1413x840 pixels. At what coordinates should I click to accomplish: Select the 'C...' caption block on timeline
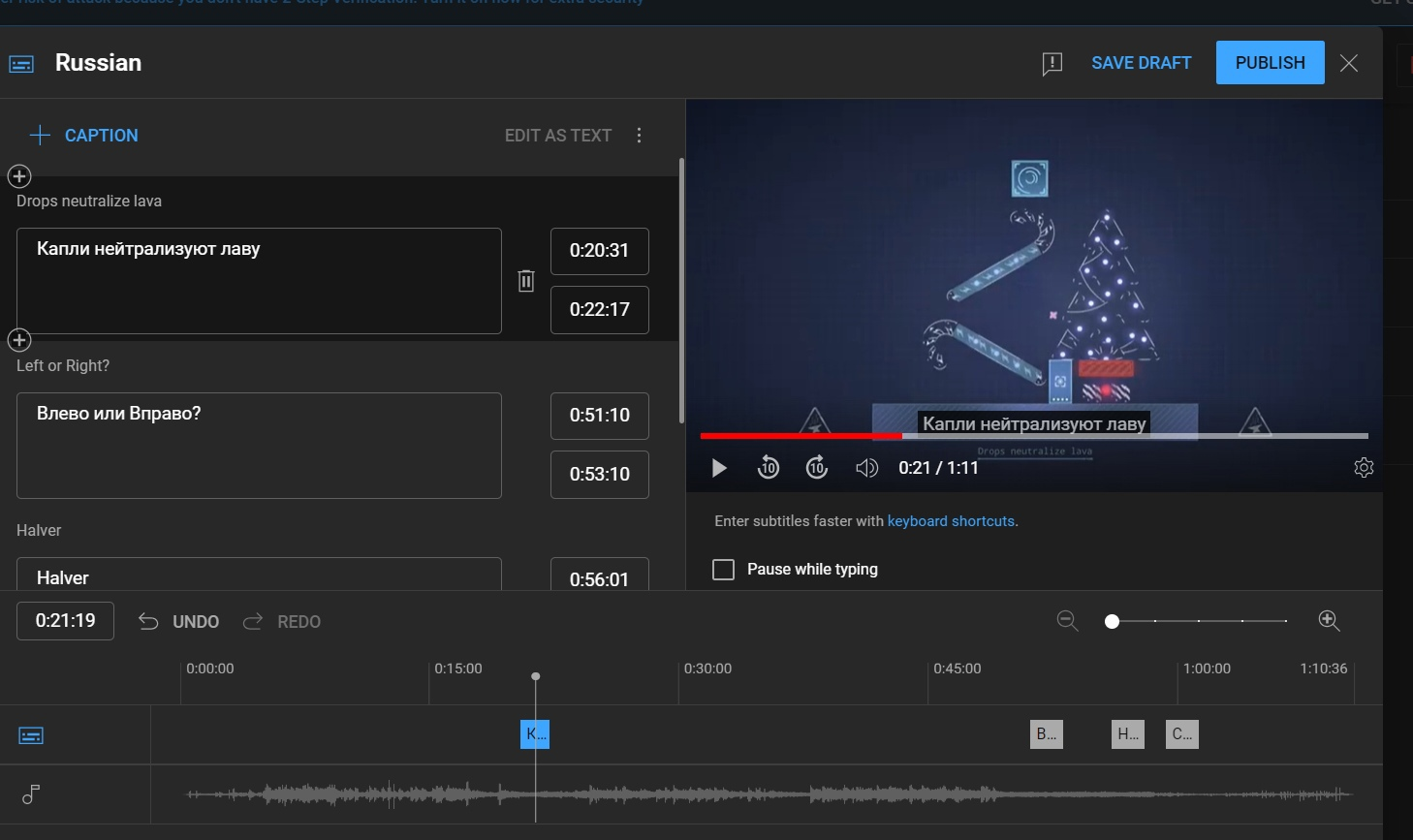[x=1182, y=734]
